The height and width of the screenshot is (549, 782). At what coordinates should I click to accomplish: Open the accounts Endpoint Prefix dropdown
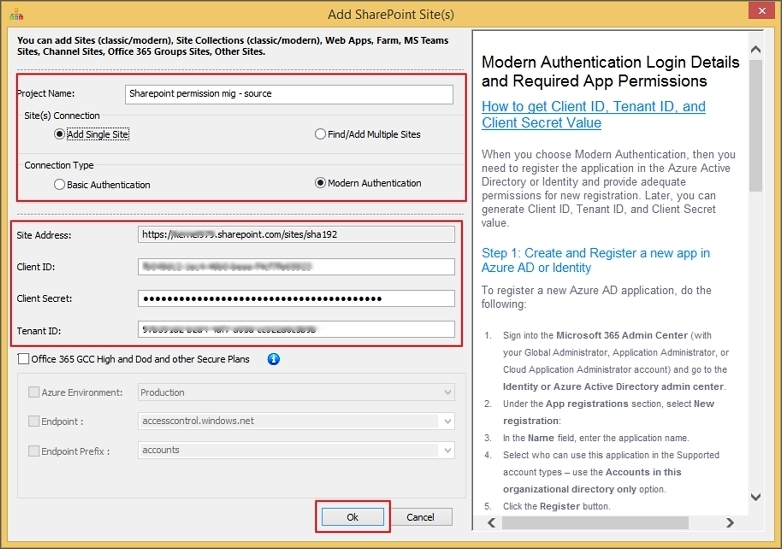point(296,450)
